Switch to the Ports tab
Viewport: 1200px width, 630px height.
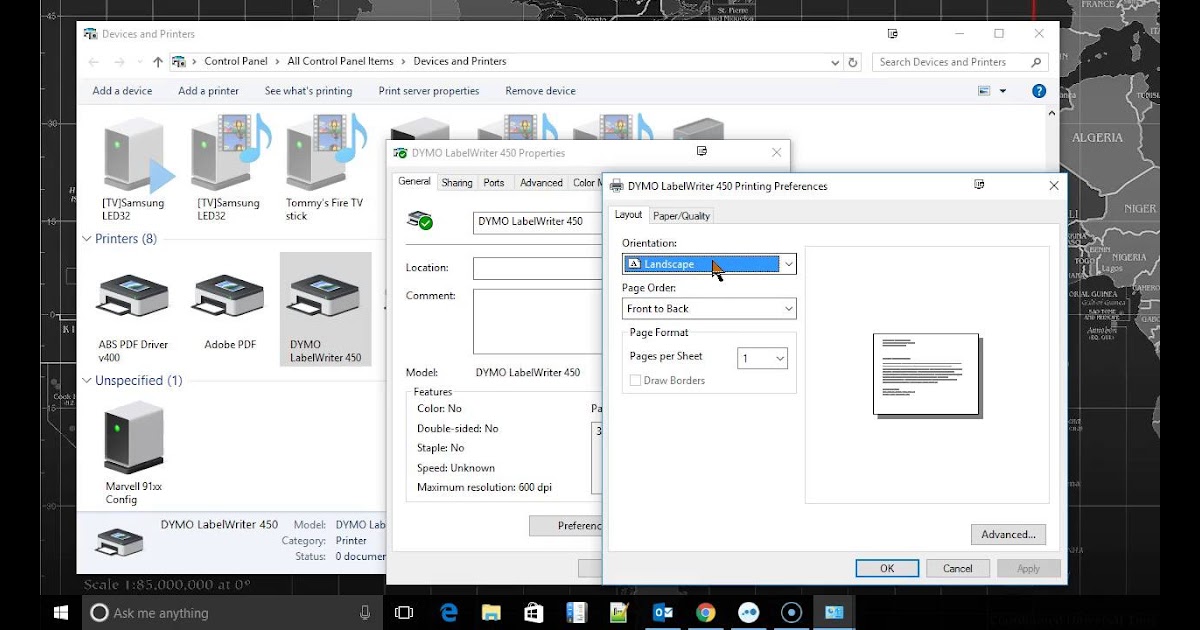[x=494, y=183]
